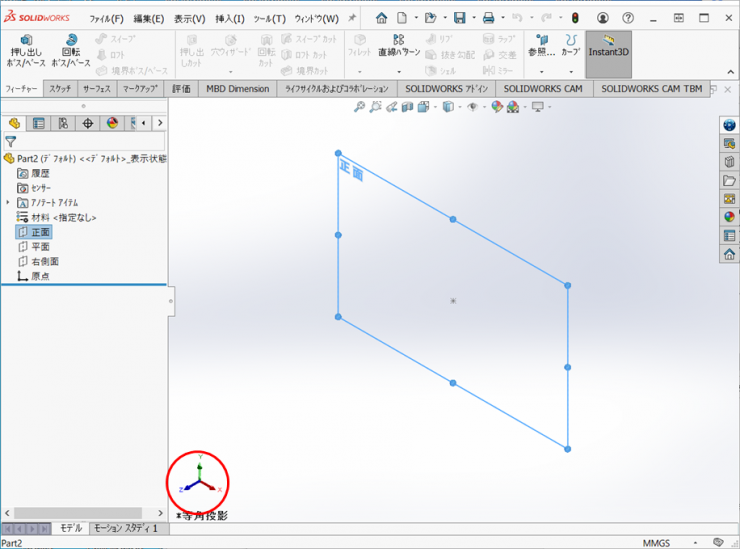Open the Appearances task pane icon
740x549 pixels.
tap(729, 216)
